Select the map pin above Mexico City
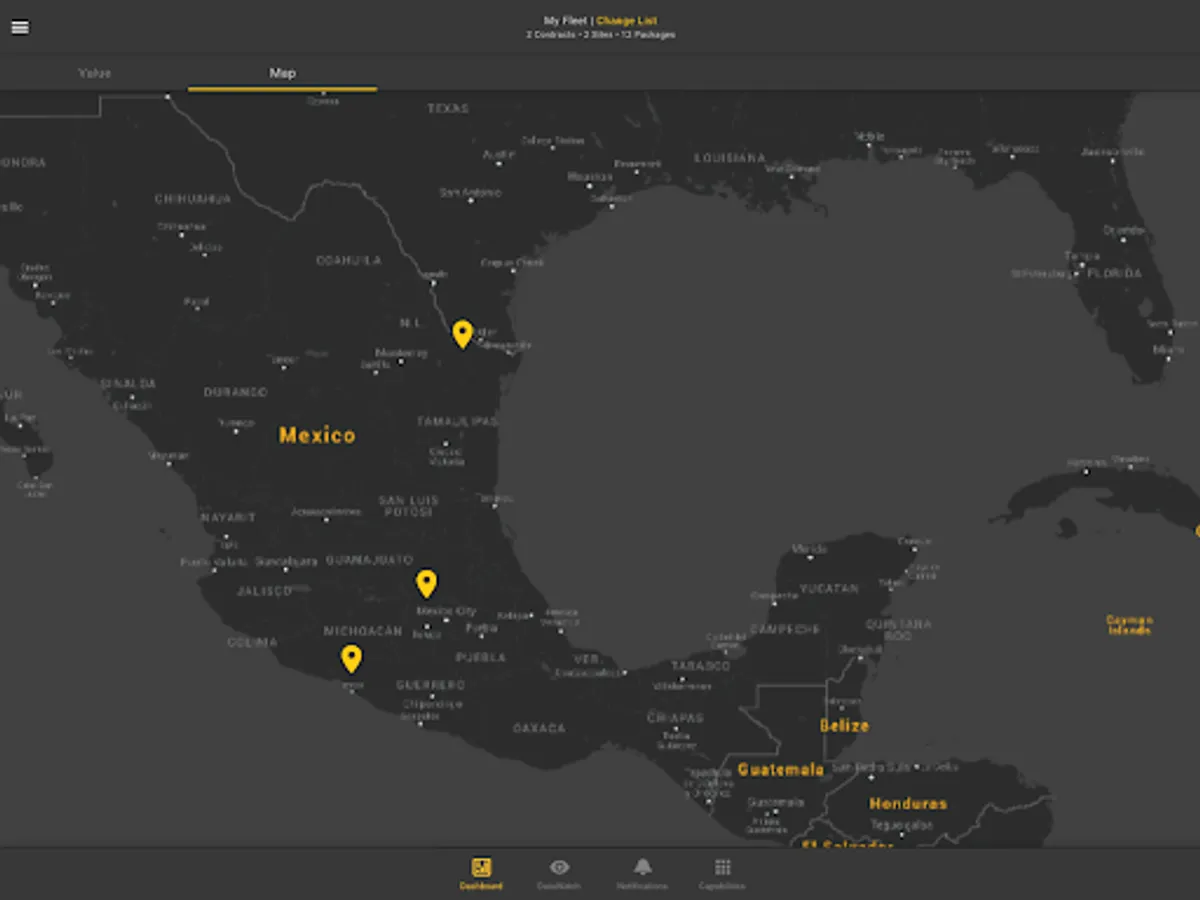The height and width of the screenshot is (900, 1200). [x=427, y=584]
